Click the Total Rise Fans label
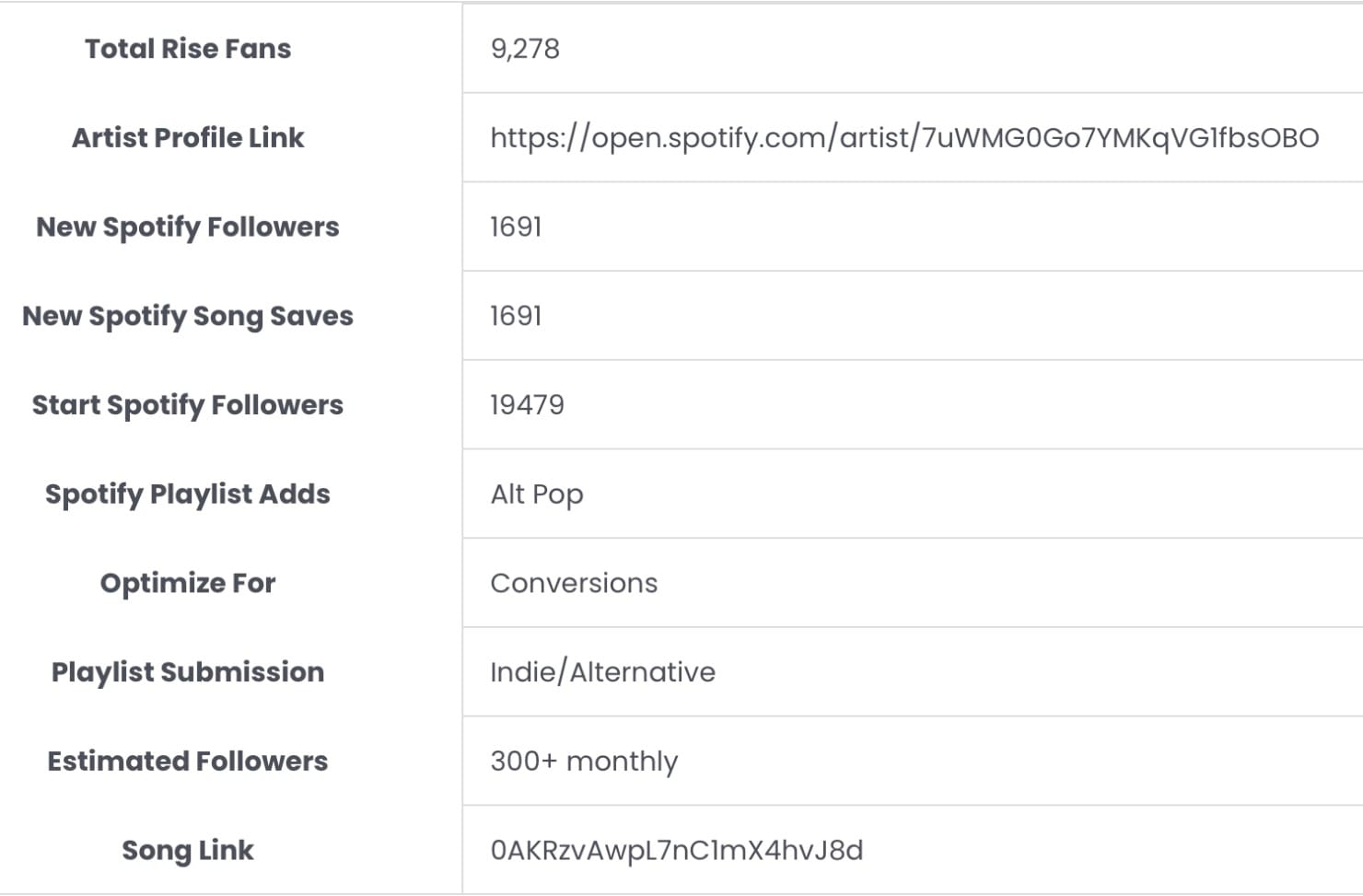The height and width of the screenshot is (896, 1363). point(188,49)
